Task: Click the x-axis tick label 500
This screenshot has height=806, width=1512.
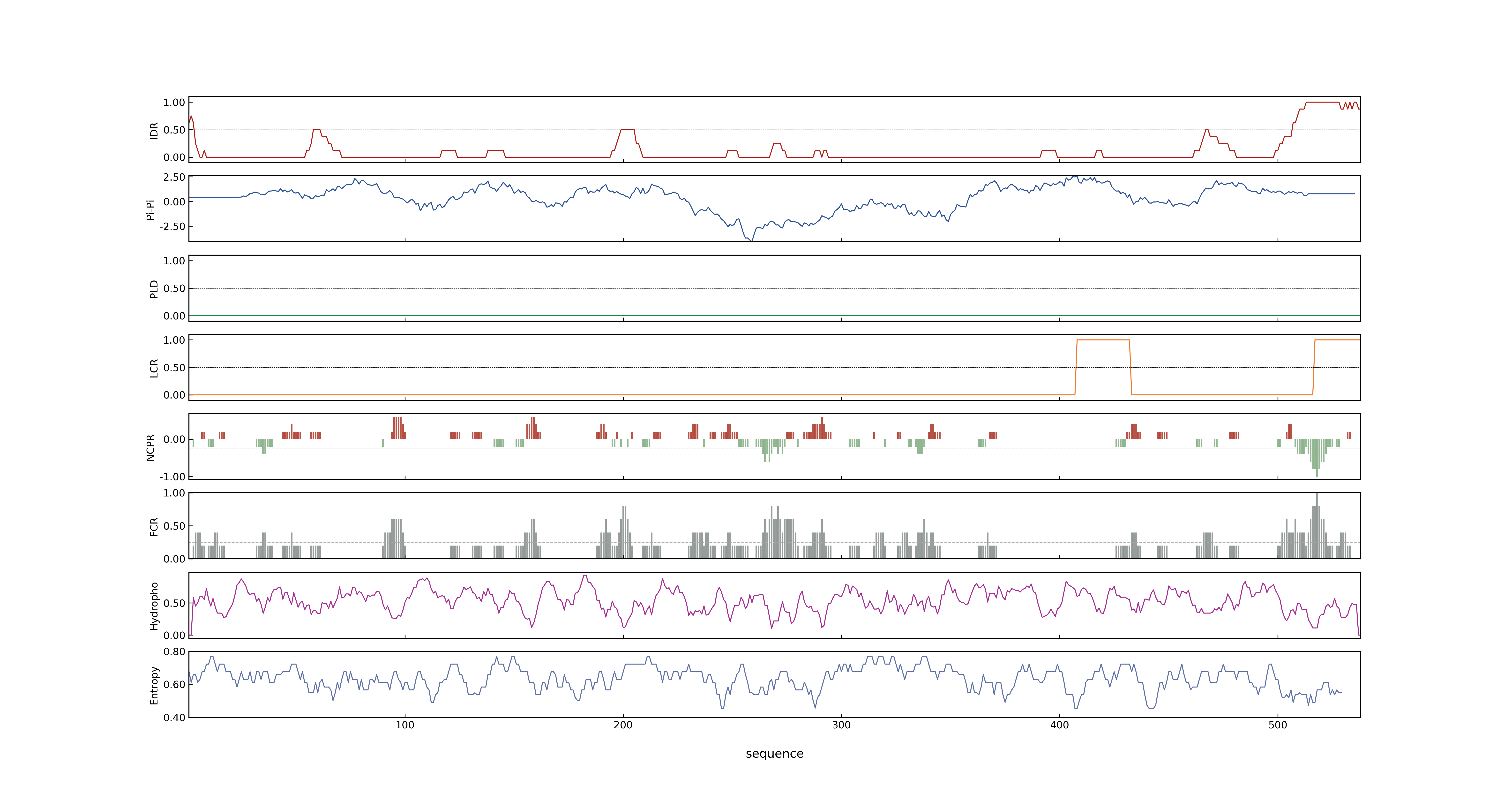Action: pos(1278,725)
